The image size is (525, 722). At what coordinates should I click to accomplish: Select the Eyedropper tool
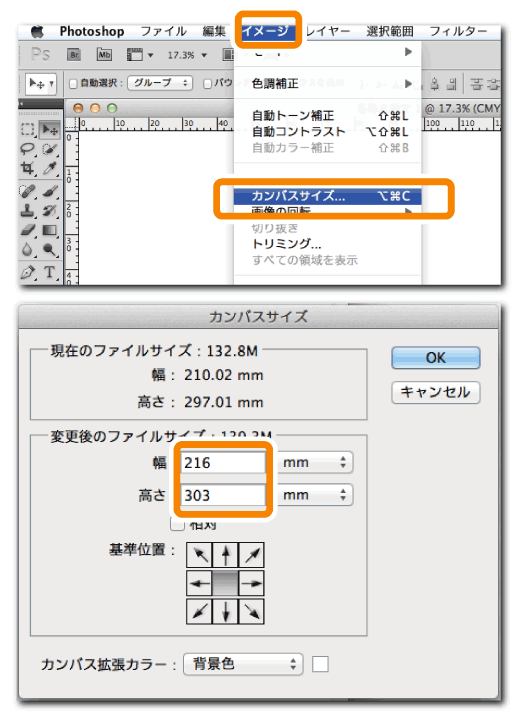point(49,169)
